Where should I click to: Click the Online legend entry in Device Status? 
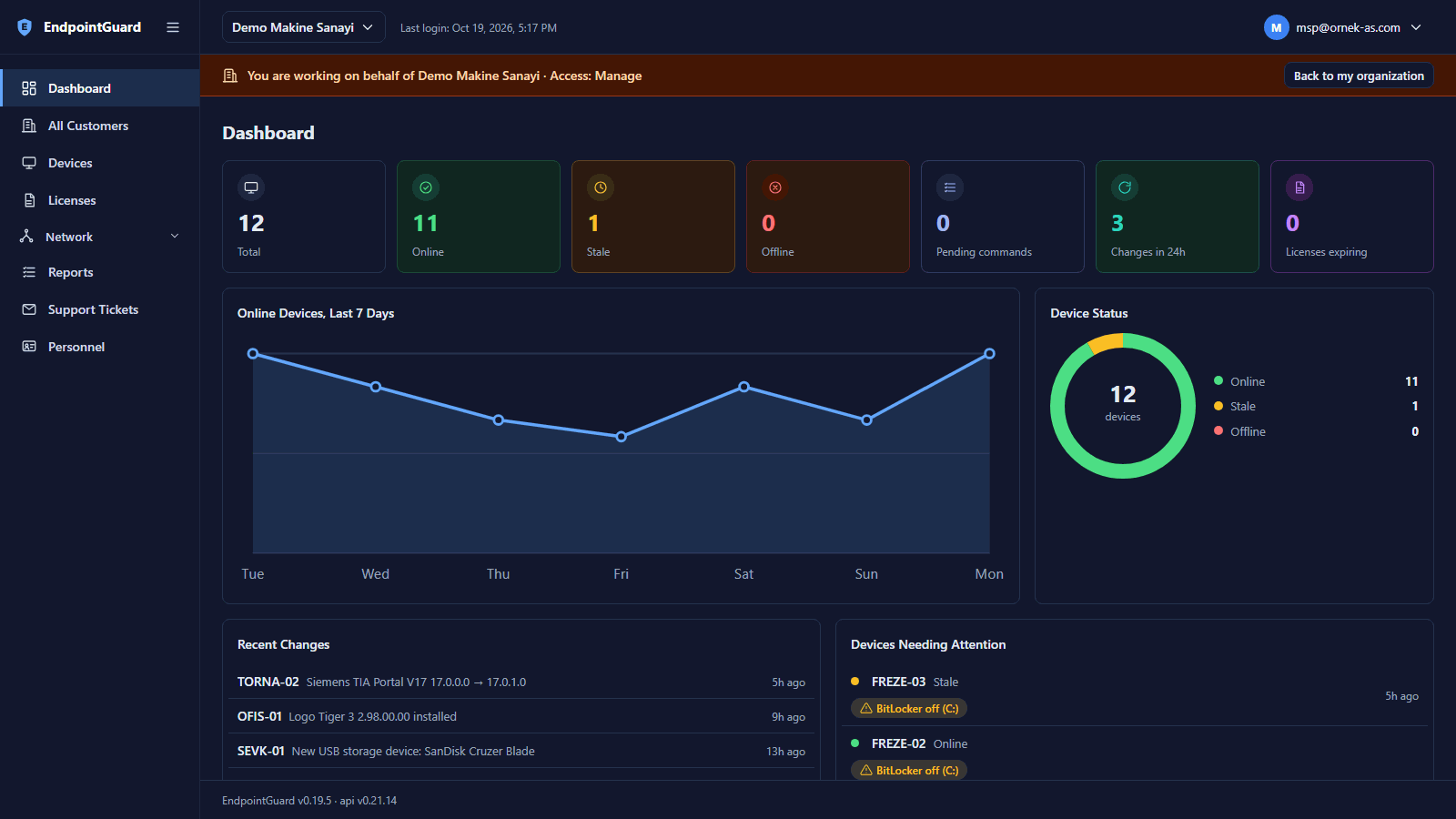click(1316, 381)
